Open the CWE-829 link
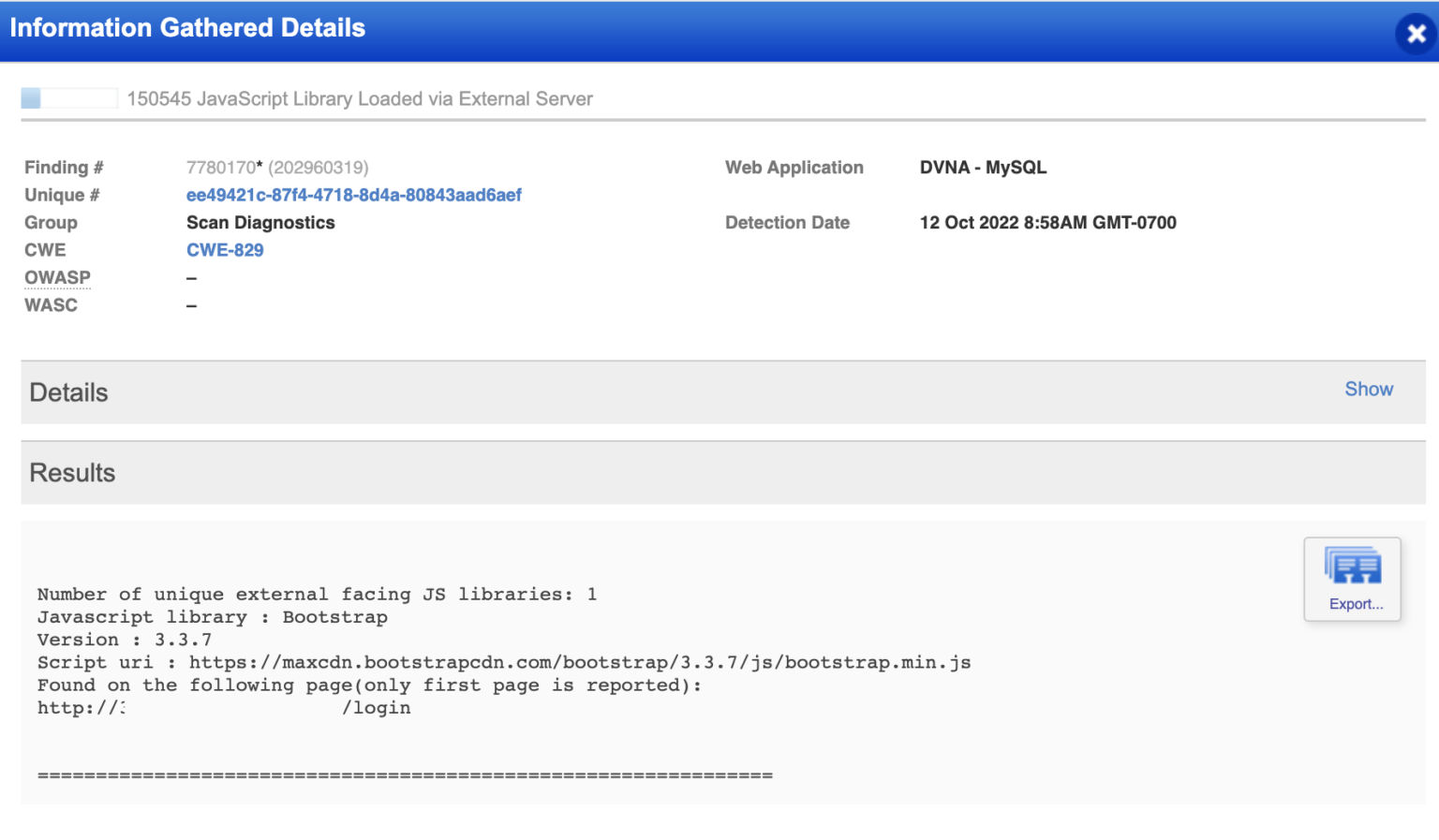The image size is (1439, 840). [225, 250]
